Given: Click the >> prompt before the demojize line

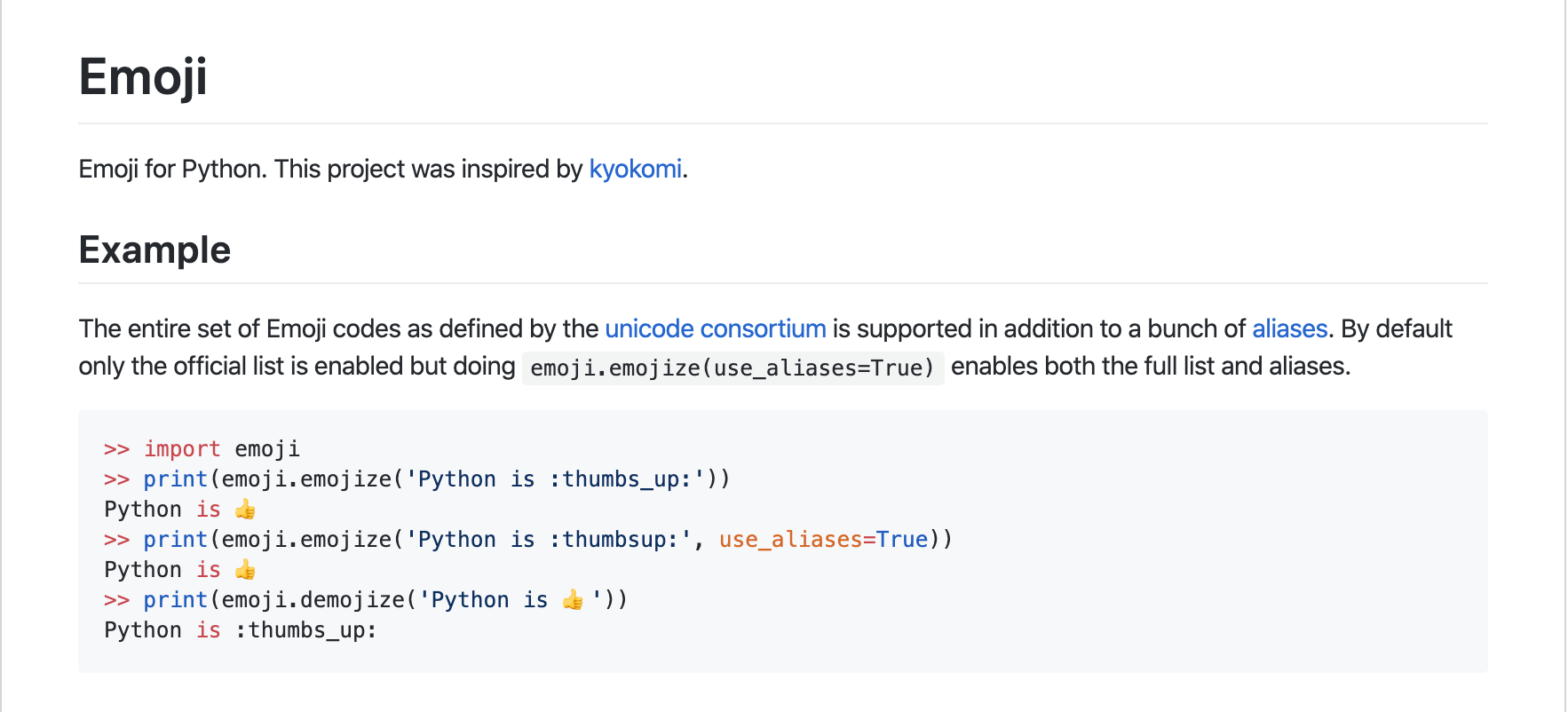Looking at the screenshot, I should pyautogui.click(x=117, y=600).
